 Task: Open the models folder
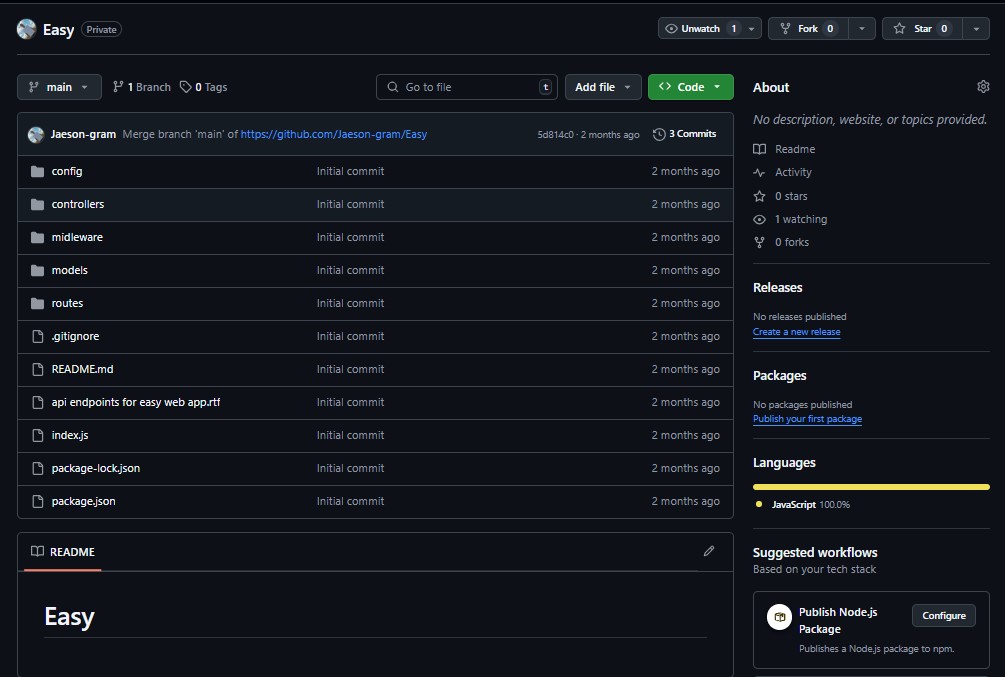[x=69, y=271]
